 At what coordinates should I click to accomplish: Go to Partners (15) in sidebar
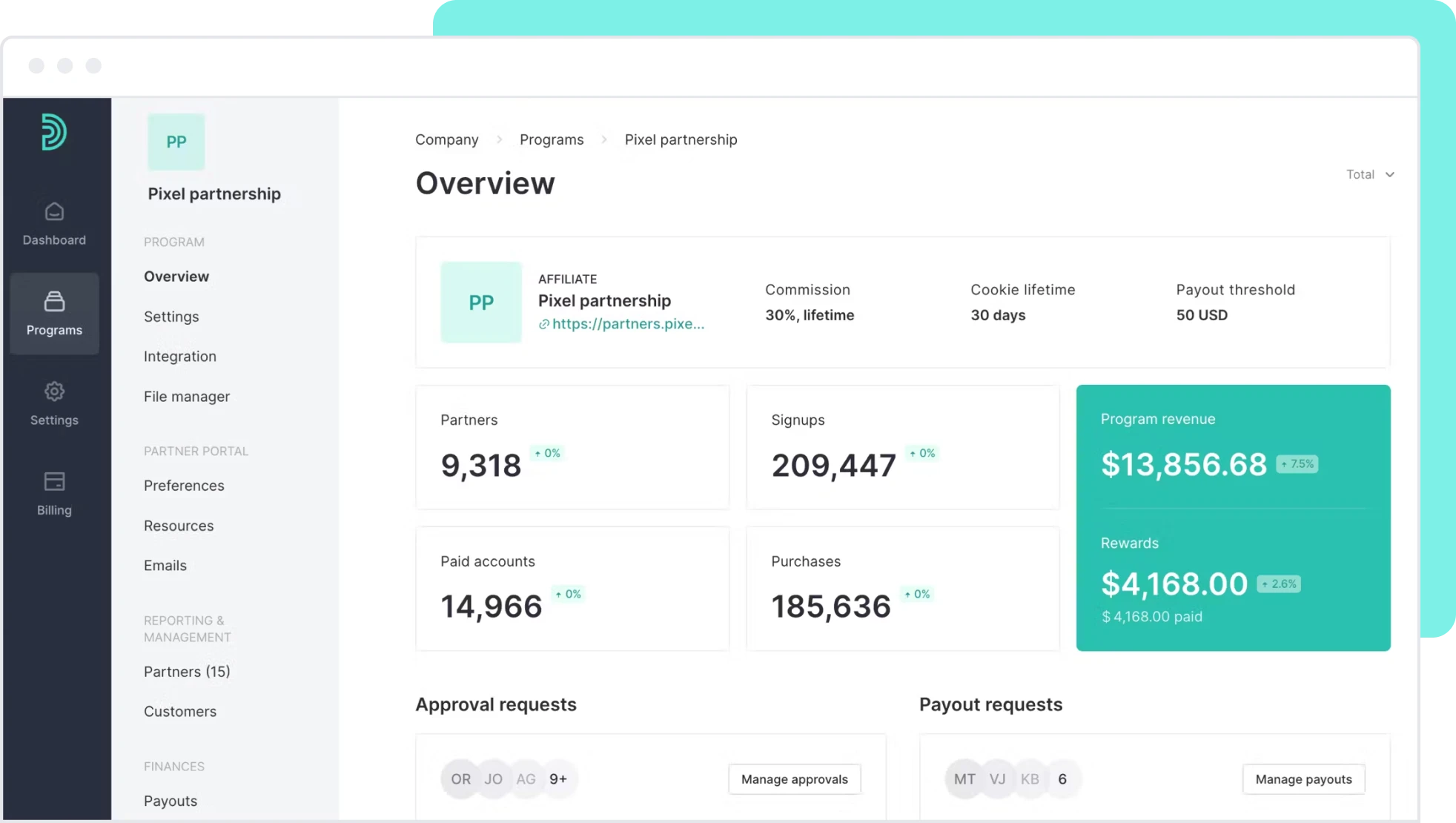click(187, 672)
